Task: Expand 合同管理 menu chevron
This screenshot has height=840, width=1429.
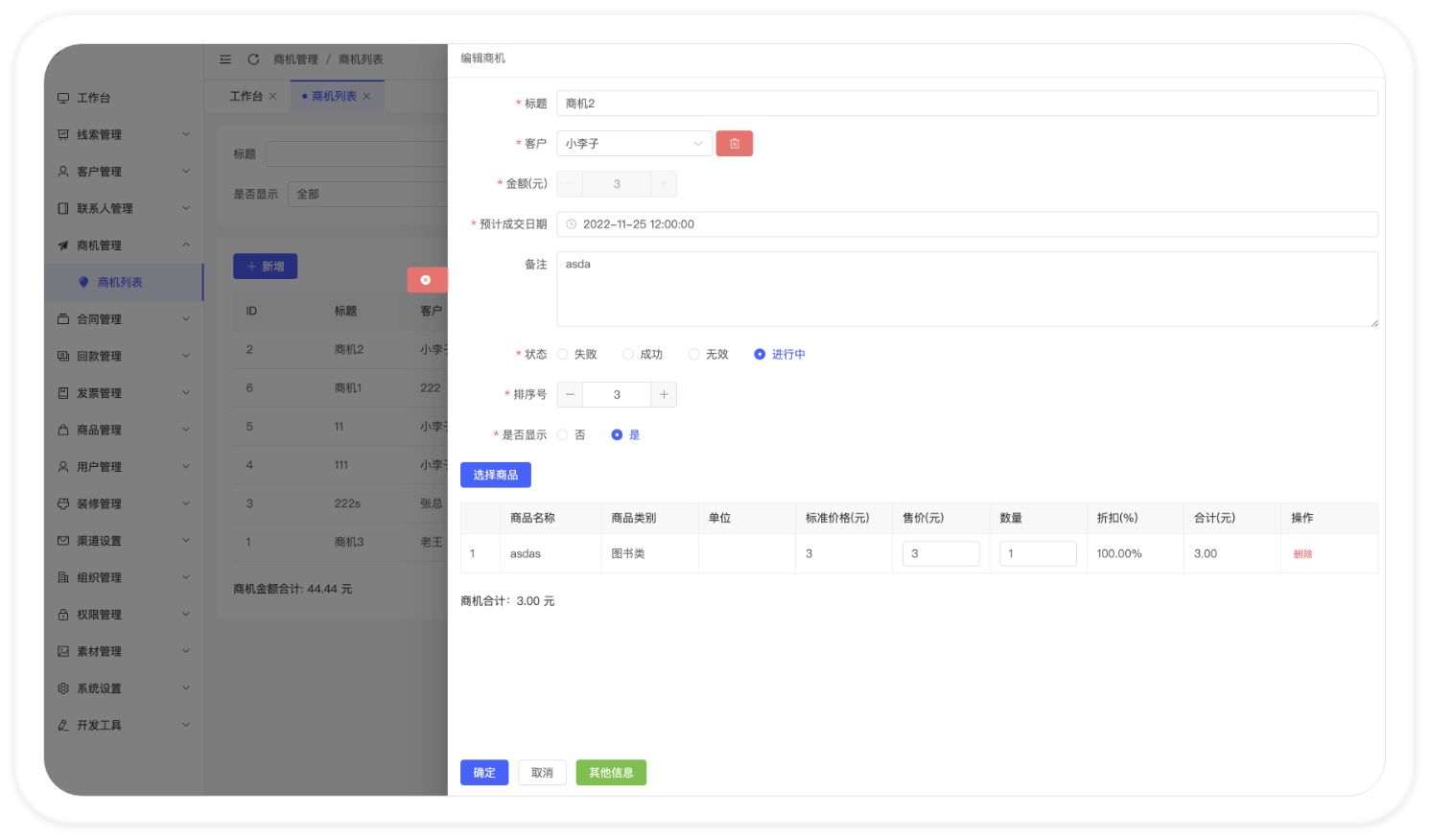Action: pyautogui.click(x=186, y=319)
